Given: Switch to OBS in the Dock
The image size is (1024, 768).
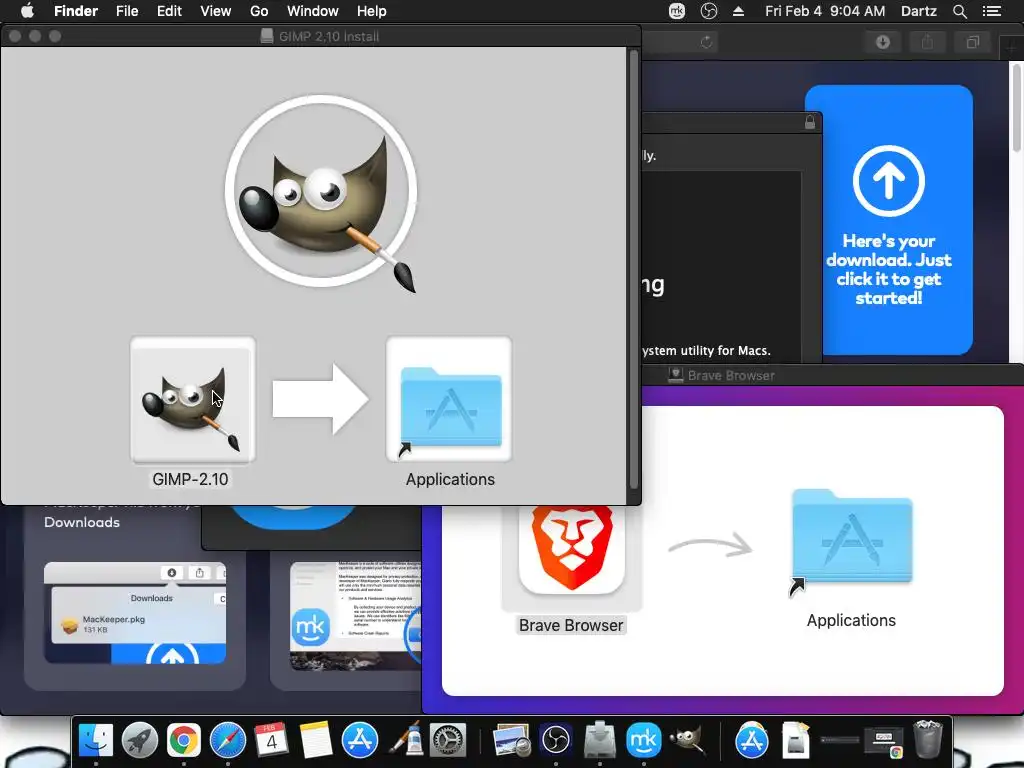Looking at the screenshot, I should [x=556, y=741].
